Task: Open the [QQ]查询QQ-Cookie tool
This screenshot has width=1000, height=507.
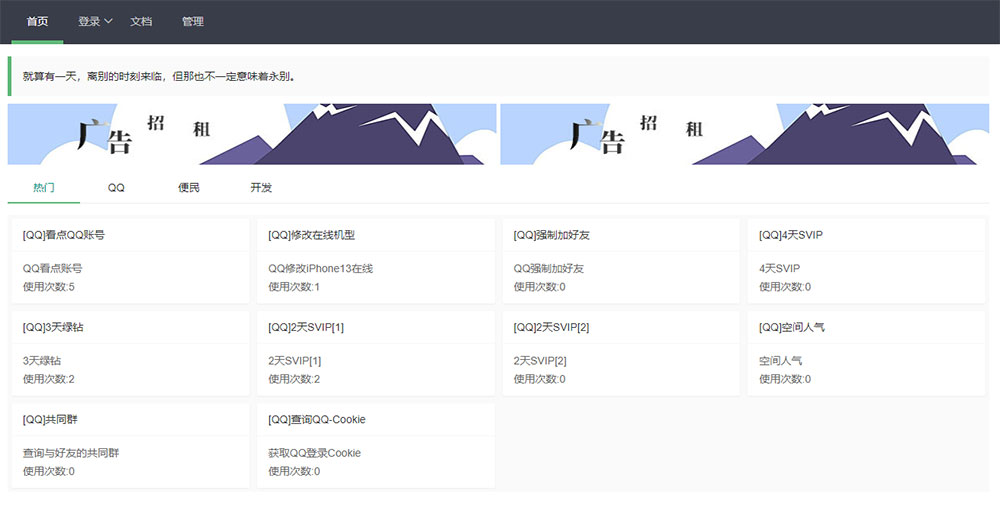Action: coord(375,444)
